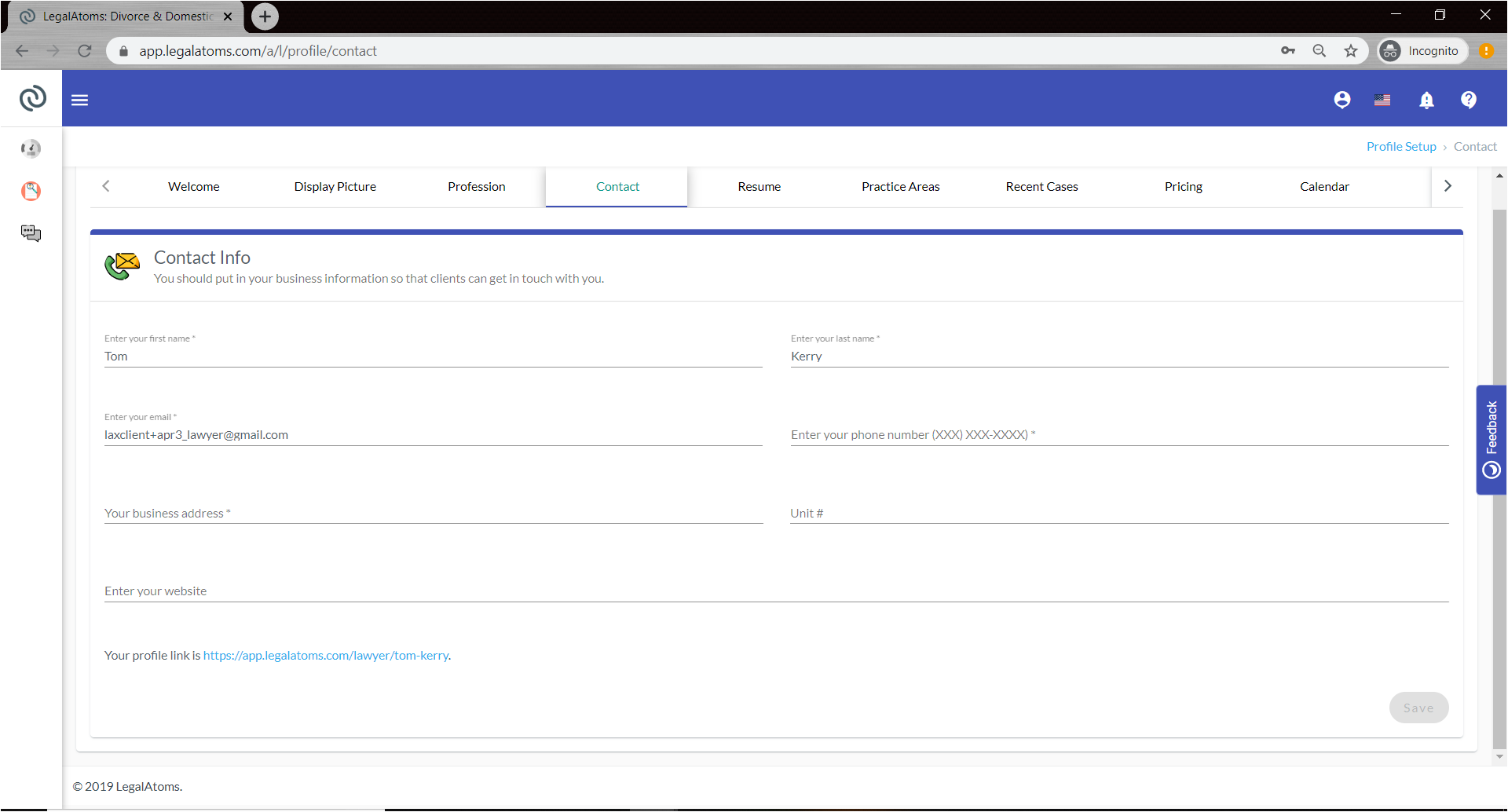1508x812 pixels.
Task: Focus the business address field
Action: coord(434,514)
